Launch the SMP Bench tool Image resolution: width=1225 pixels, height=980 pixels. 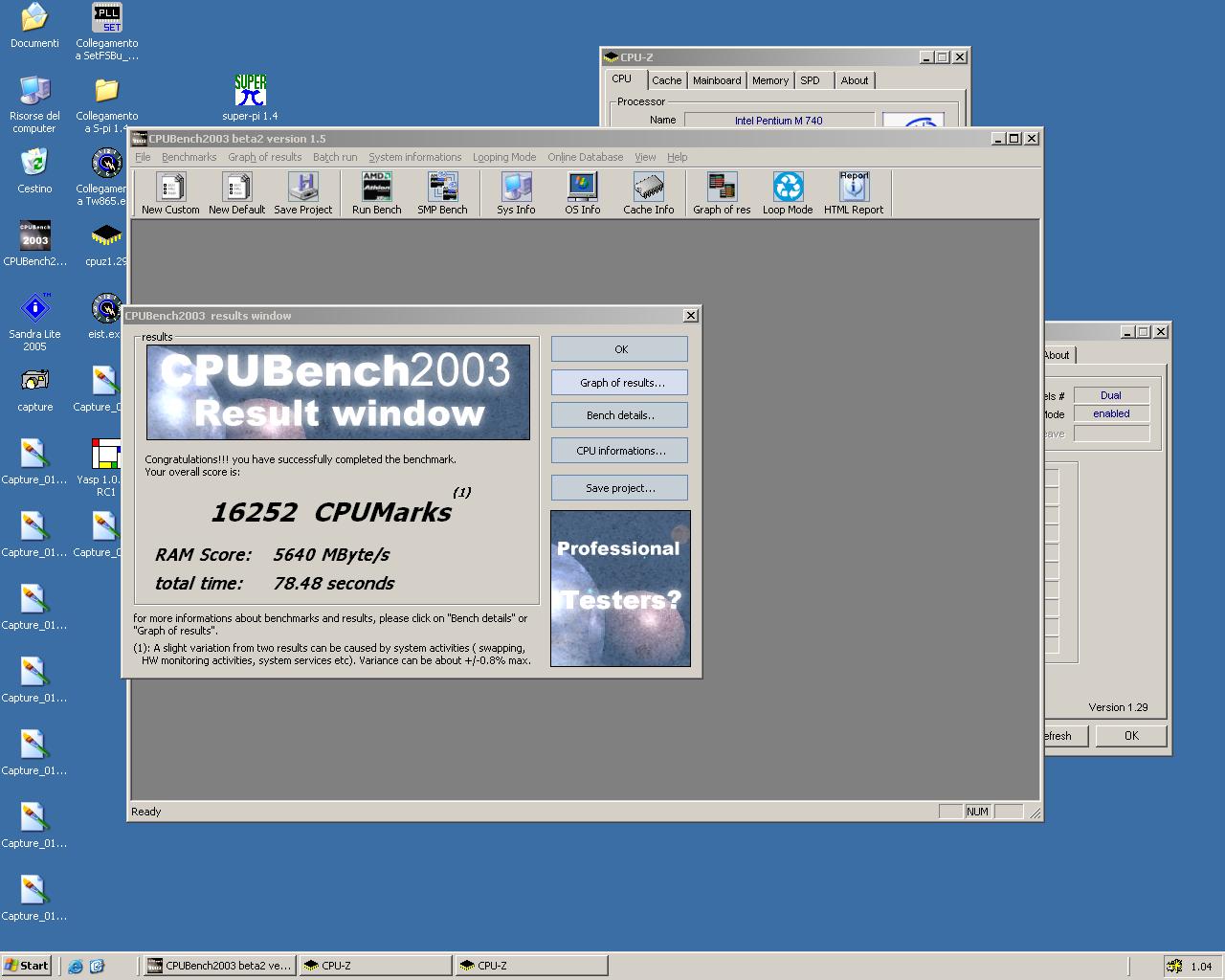(442, 193)
